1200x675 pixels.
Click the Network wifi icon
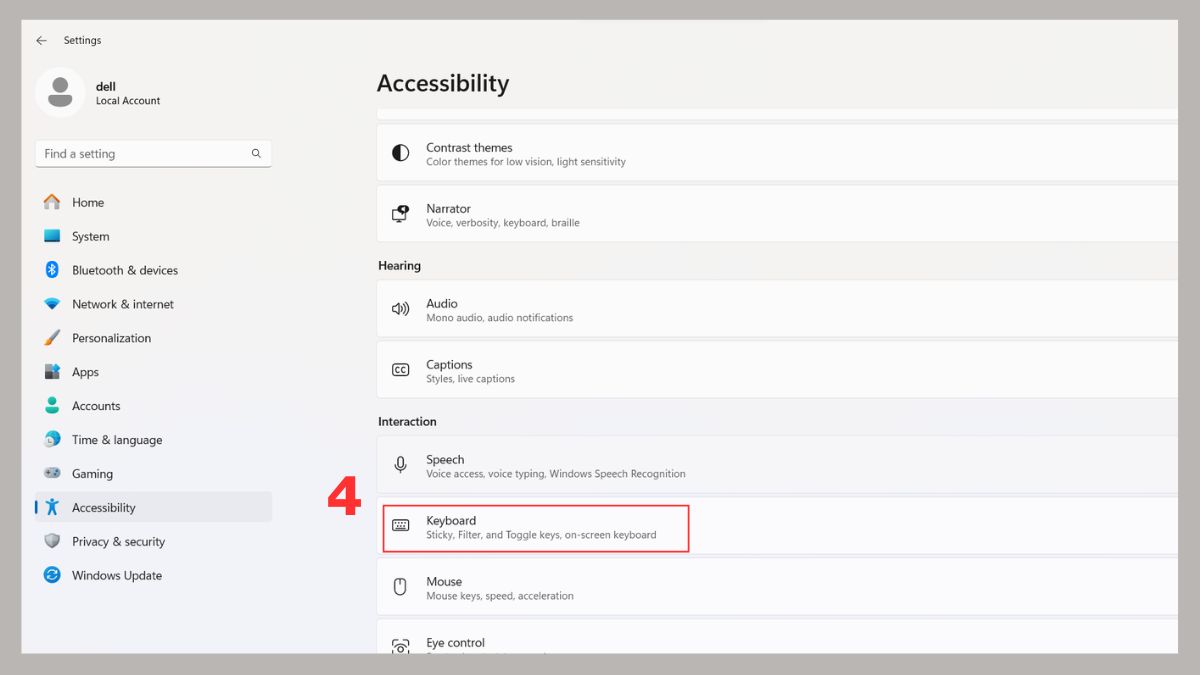52,304
